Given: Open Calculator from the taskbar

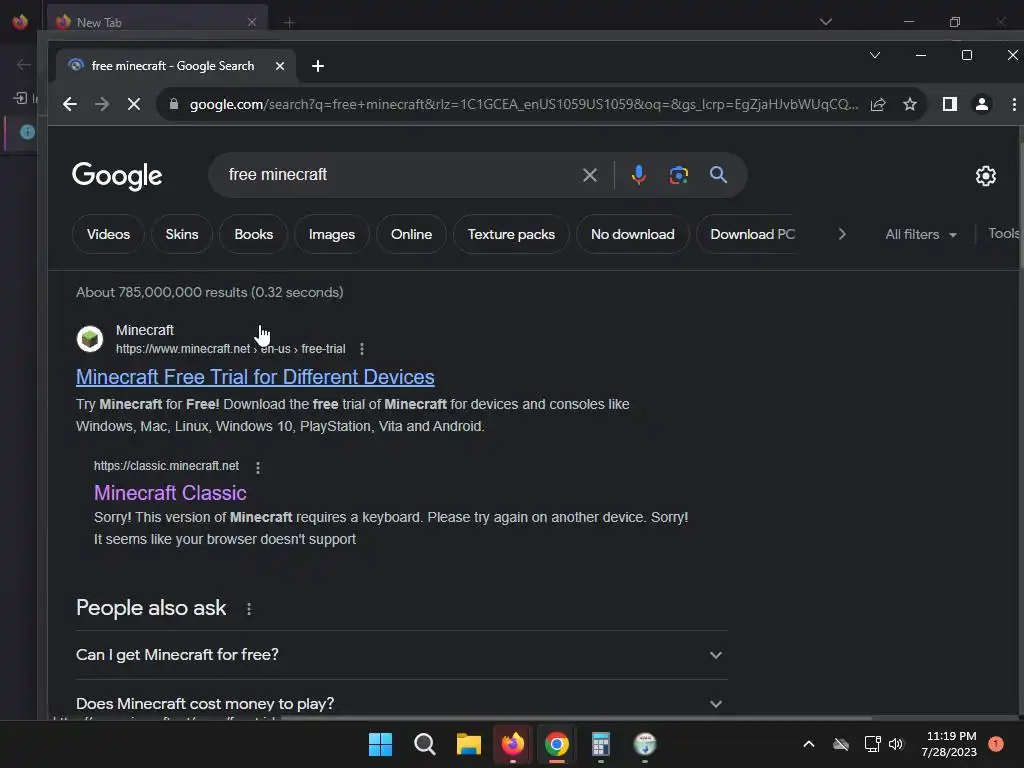Looking at the screenshot, I should point(601,744).
